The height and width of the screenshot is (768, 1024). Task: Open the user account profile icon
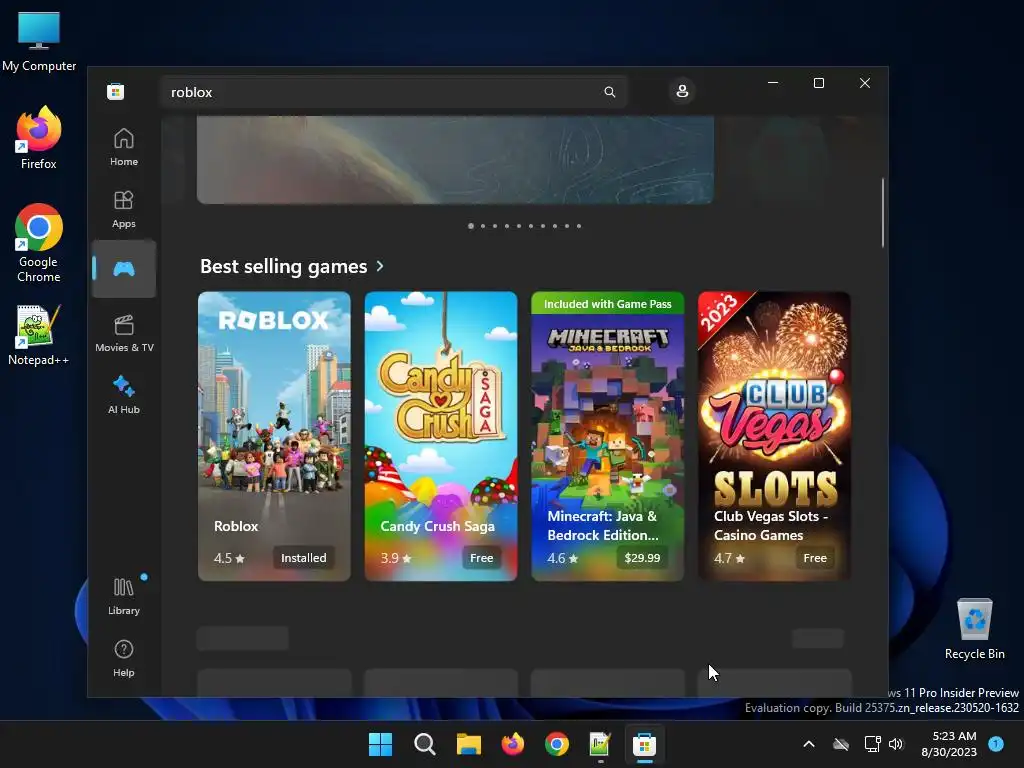682,91
